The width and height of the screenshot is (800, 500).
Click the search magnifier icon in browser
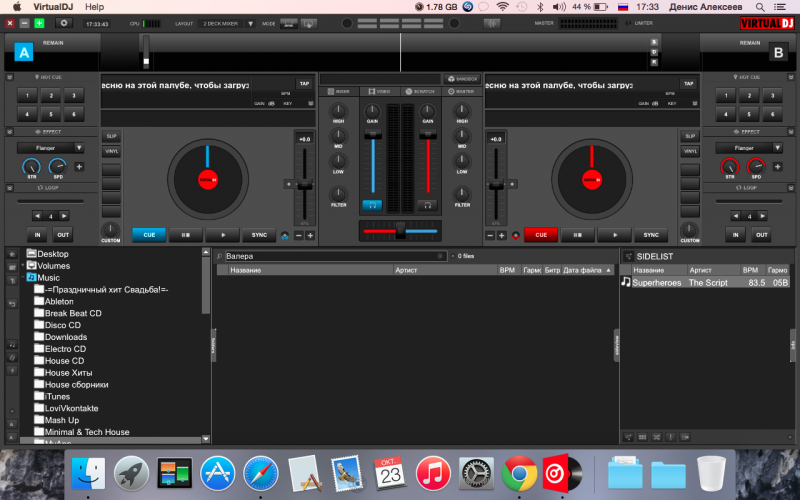tap(219, 256)
